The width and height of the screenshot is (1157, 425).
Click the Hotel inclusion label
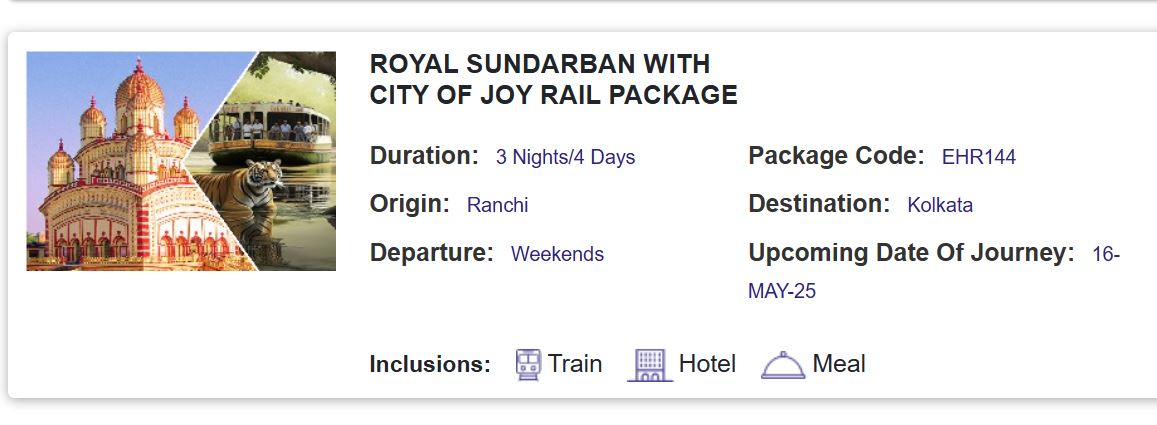point(707,364)
